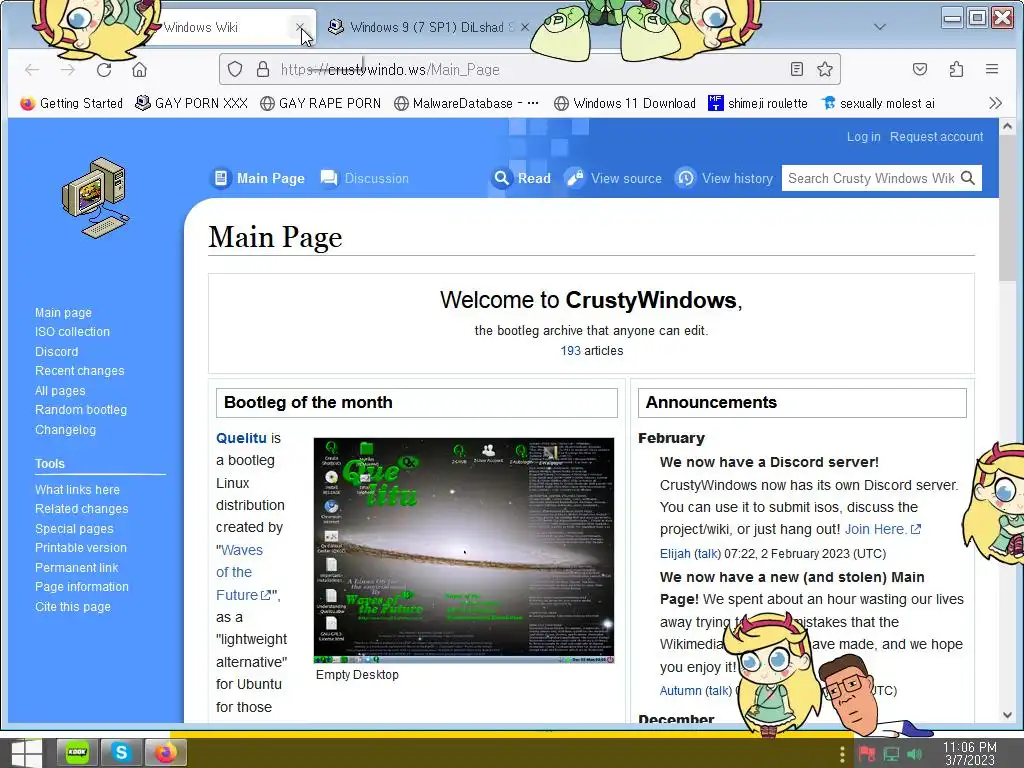1024x768 pixels.
Task: Open Printable version tool link
Action: [81, 548]
